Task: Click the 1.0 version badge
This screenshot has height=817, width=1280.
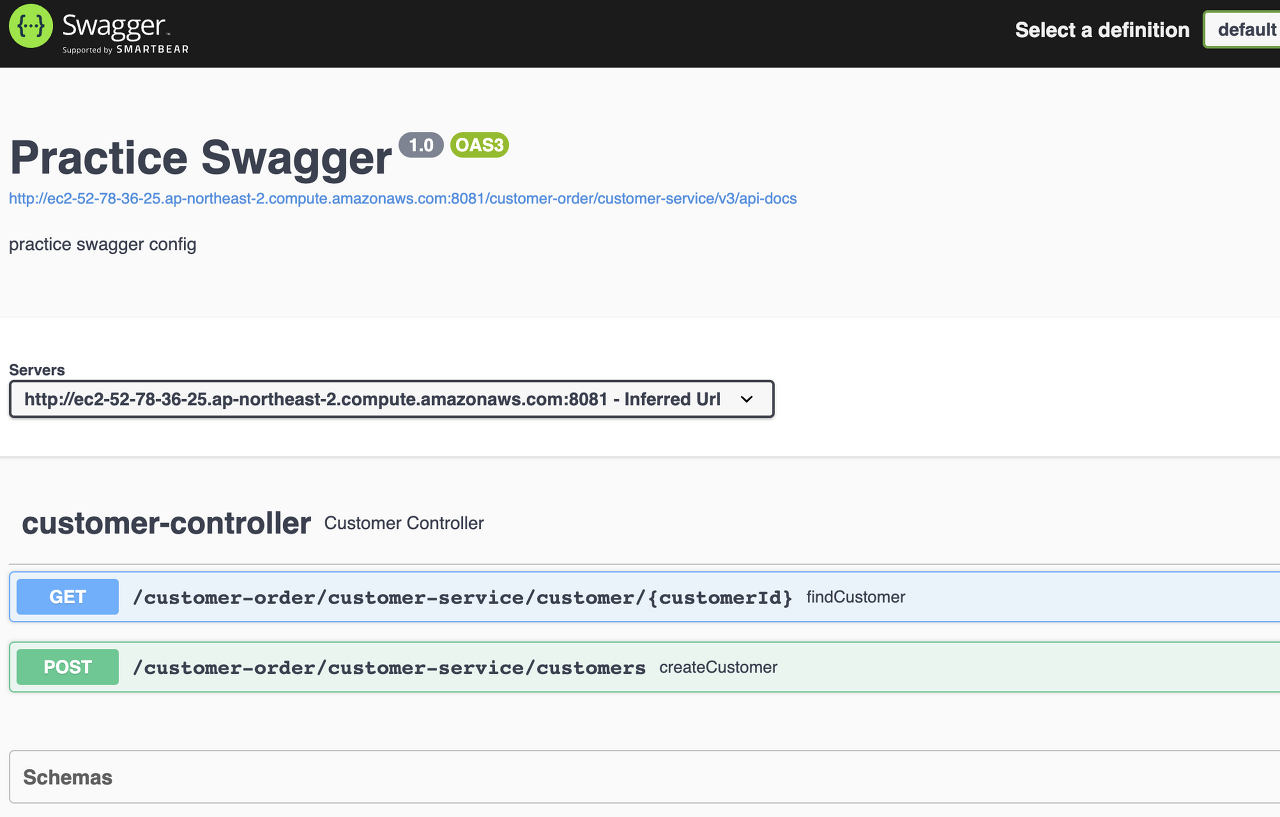Action: [x=421, y=145]
